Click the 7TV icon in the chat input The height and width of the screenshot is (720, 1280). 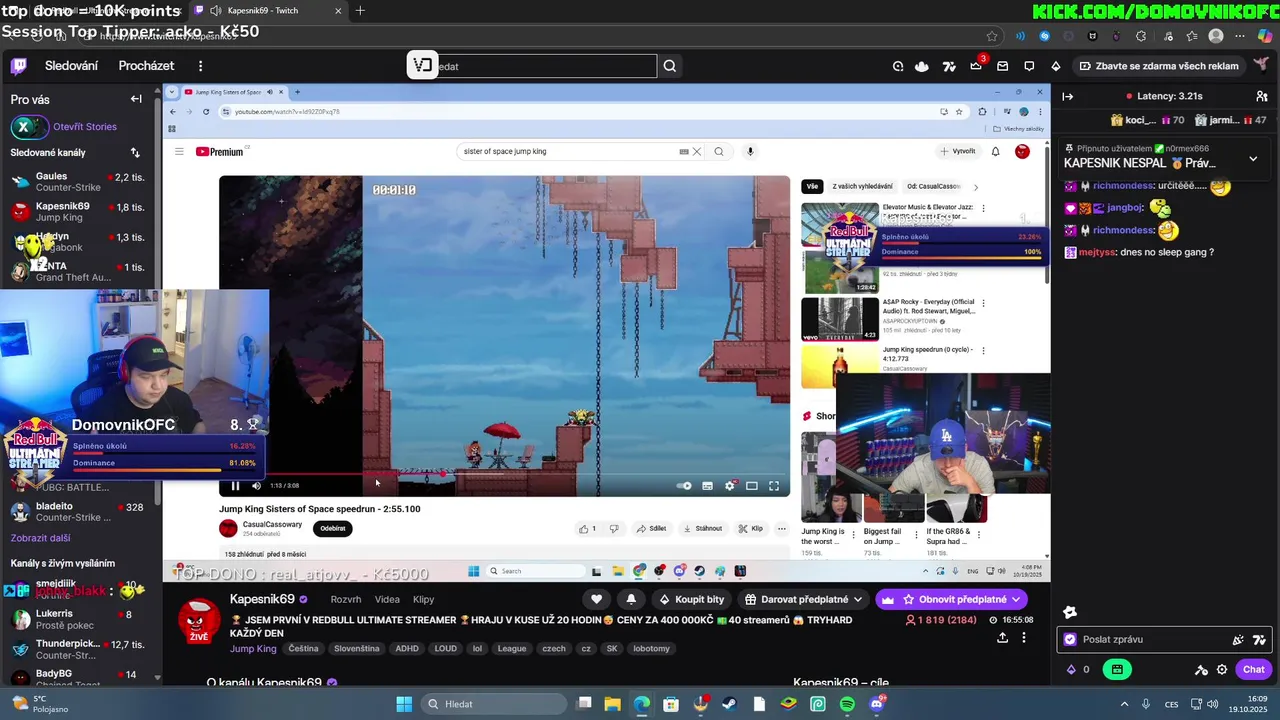click(x=1259, y=639)
